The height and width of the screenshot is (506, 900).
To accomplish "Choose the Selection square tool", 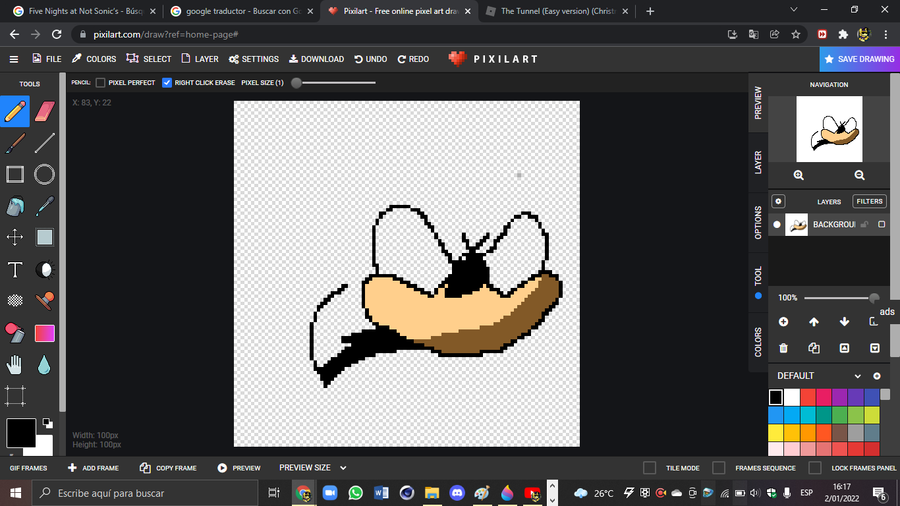I will (x=44, y=238).
